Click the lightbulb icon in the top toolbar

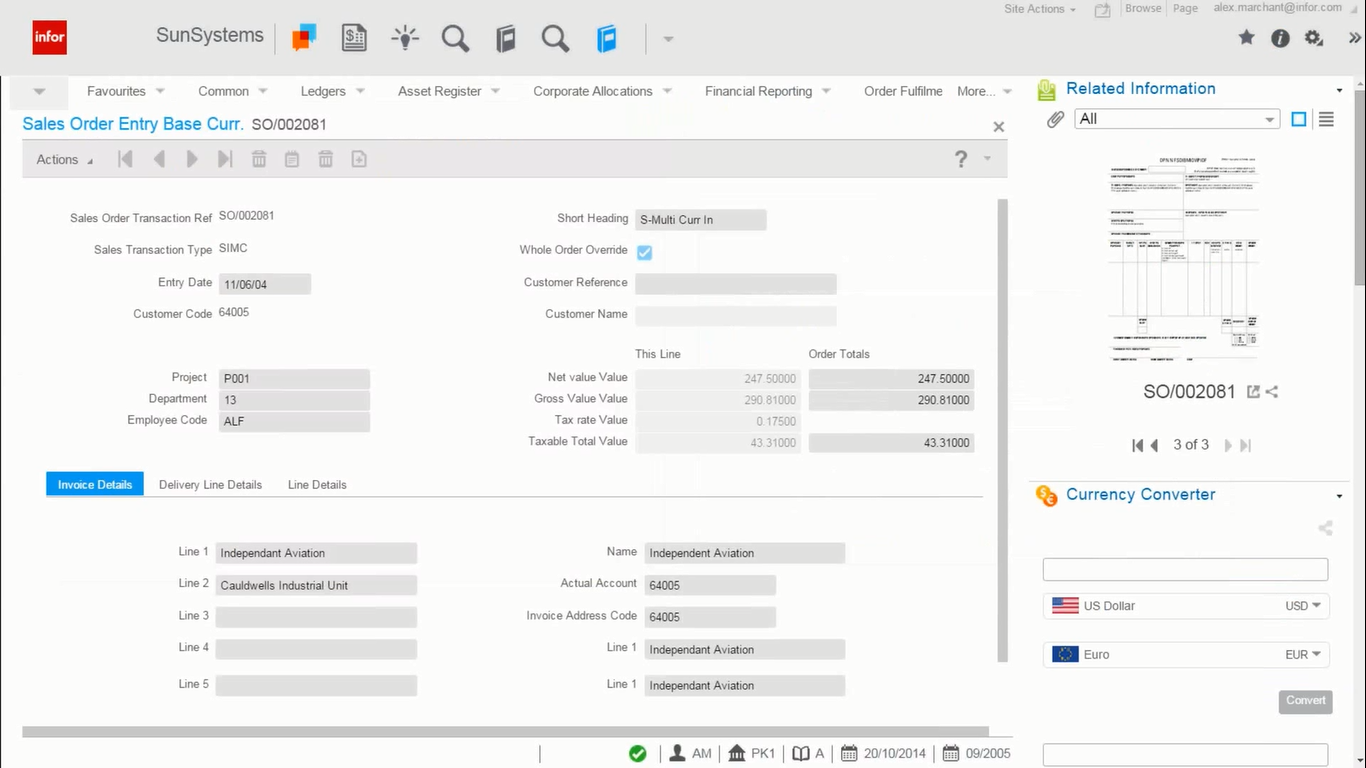coord(405,37)
